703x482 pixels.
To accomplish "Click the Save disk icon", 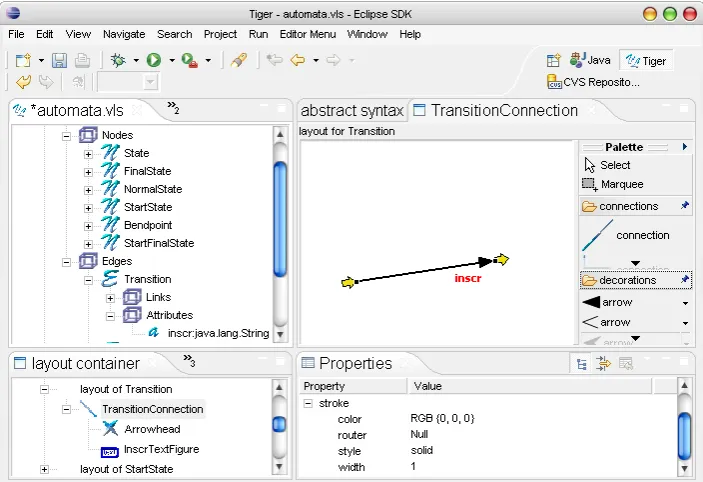I will (x=59, y=60).
